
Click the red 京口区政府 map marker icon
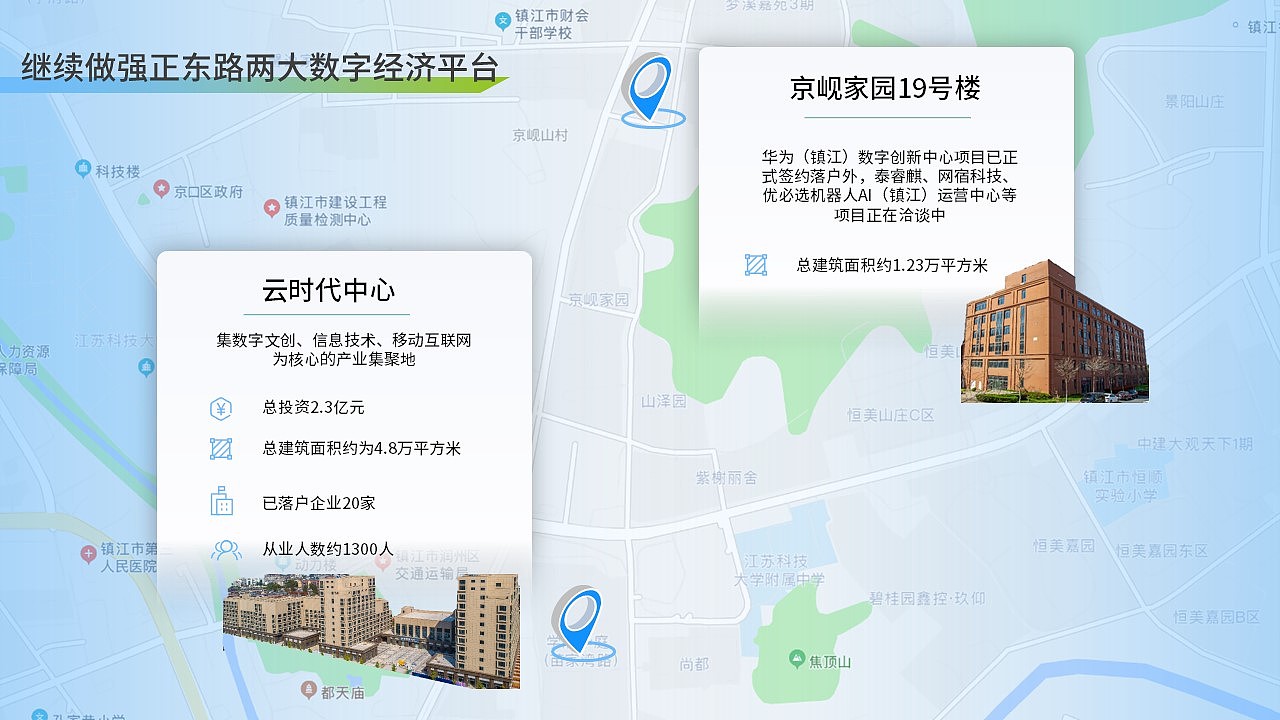click(161, 189)
